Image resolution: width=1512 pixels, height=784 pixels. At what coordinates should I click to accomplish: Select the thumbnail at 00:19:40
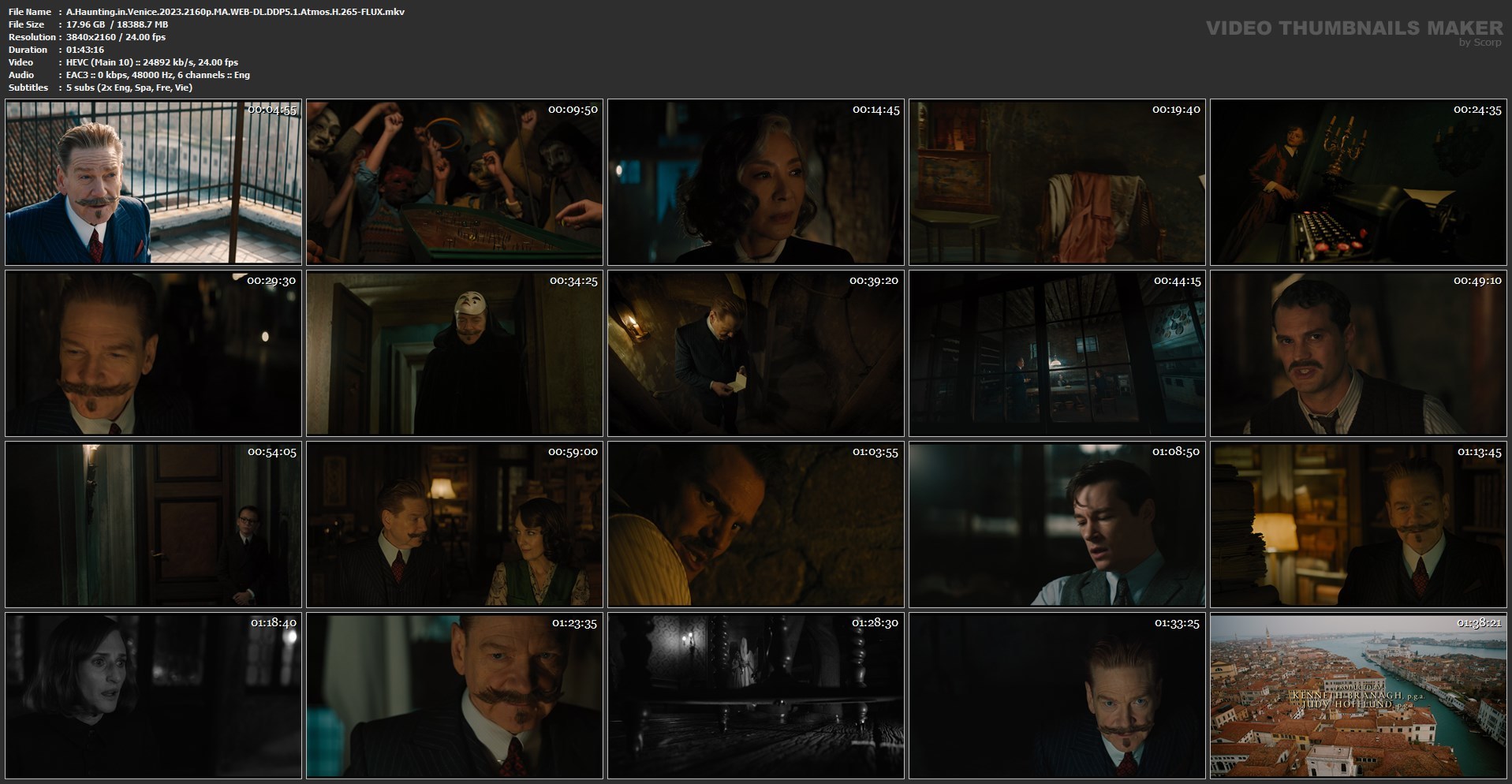pyautogui.click(x=1057, y=182)
